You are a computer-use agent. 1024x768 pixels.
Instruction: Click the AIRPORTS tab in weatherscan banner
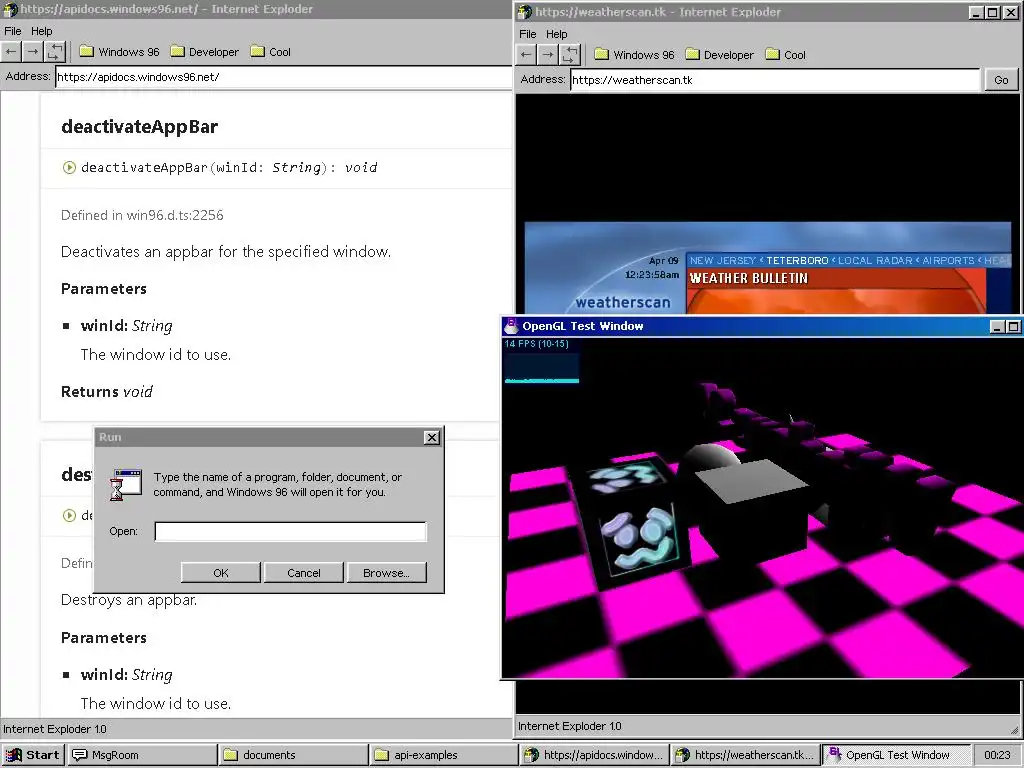pyautogui.click(x=948, y=261)
